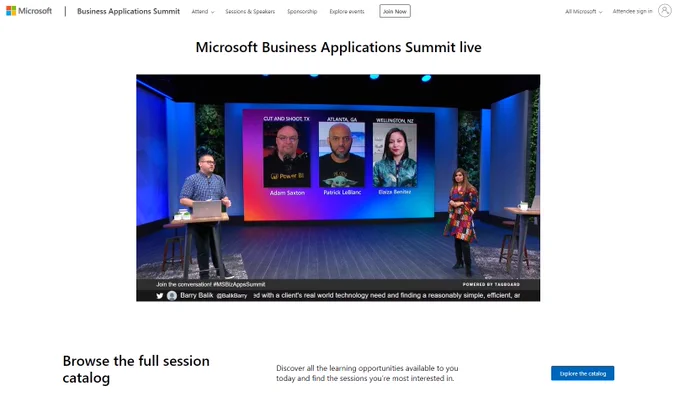This screenshot has width=680, height=407.
Task: Click the Explore the catalog button
Action: pyautogui.click(x=582, y=374)
